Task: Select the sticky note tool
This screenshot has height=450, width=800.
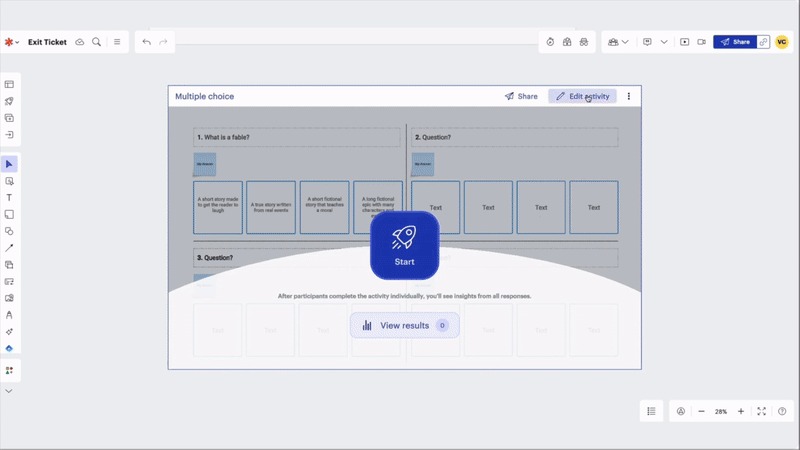Action: [9, 214]
